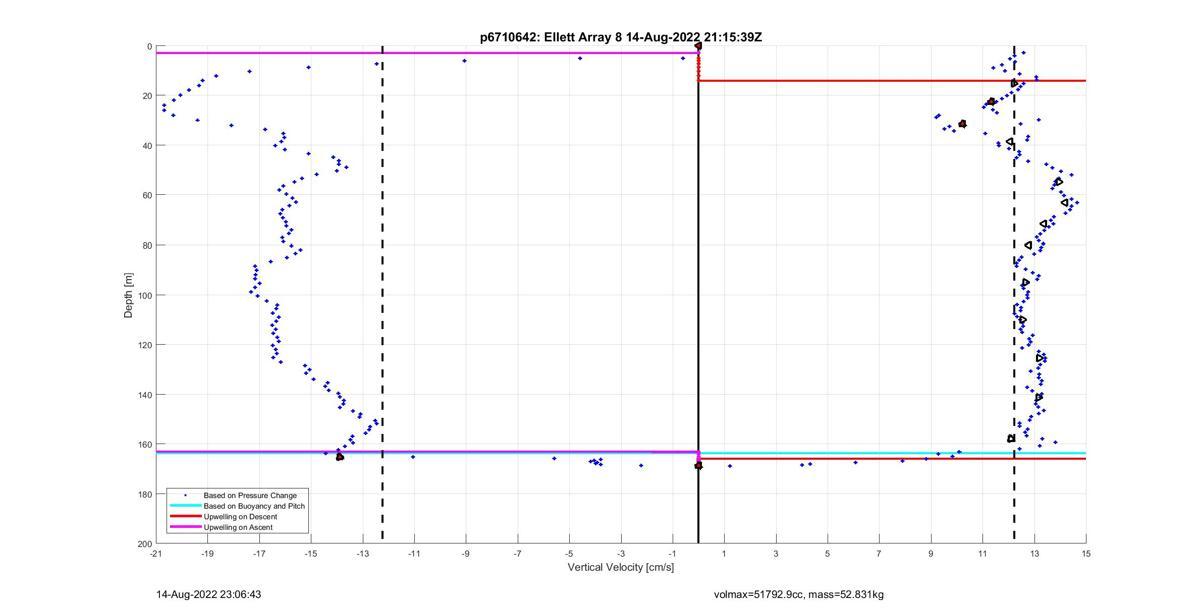Image resolution: width=1200 pixels, height=611 pixels.
Task: Click depth axis tick label "180"
Action: [x=143, y=494]
